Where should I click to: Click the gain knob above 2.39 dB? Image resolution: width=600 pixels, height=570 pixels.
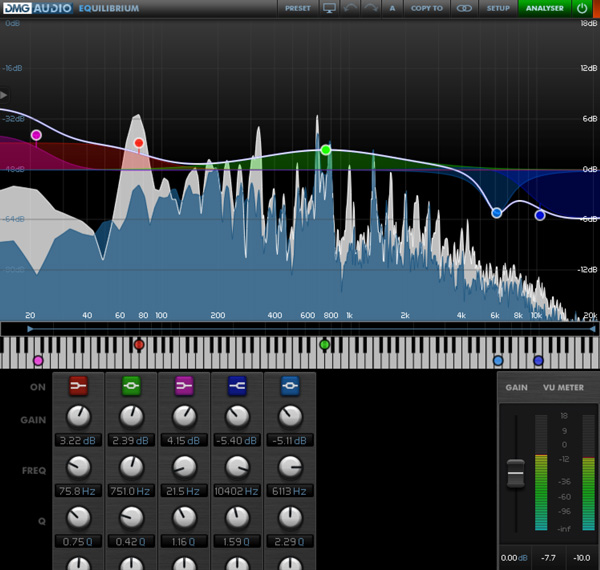click(x=131, y=417)
